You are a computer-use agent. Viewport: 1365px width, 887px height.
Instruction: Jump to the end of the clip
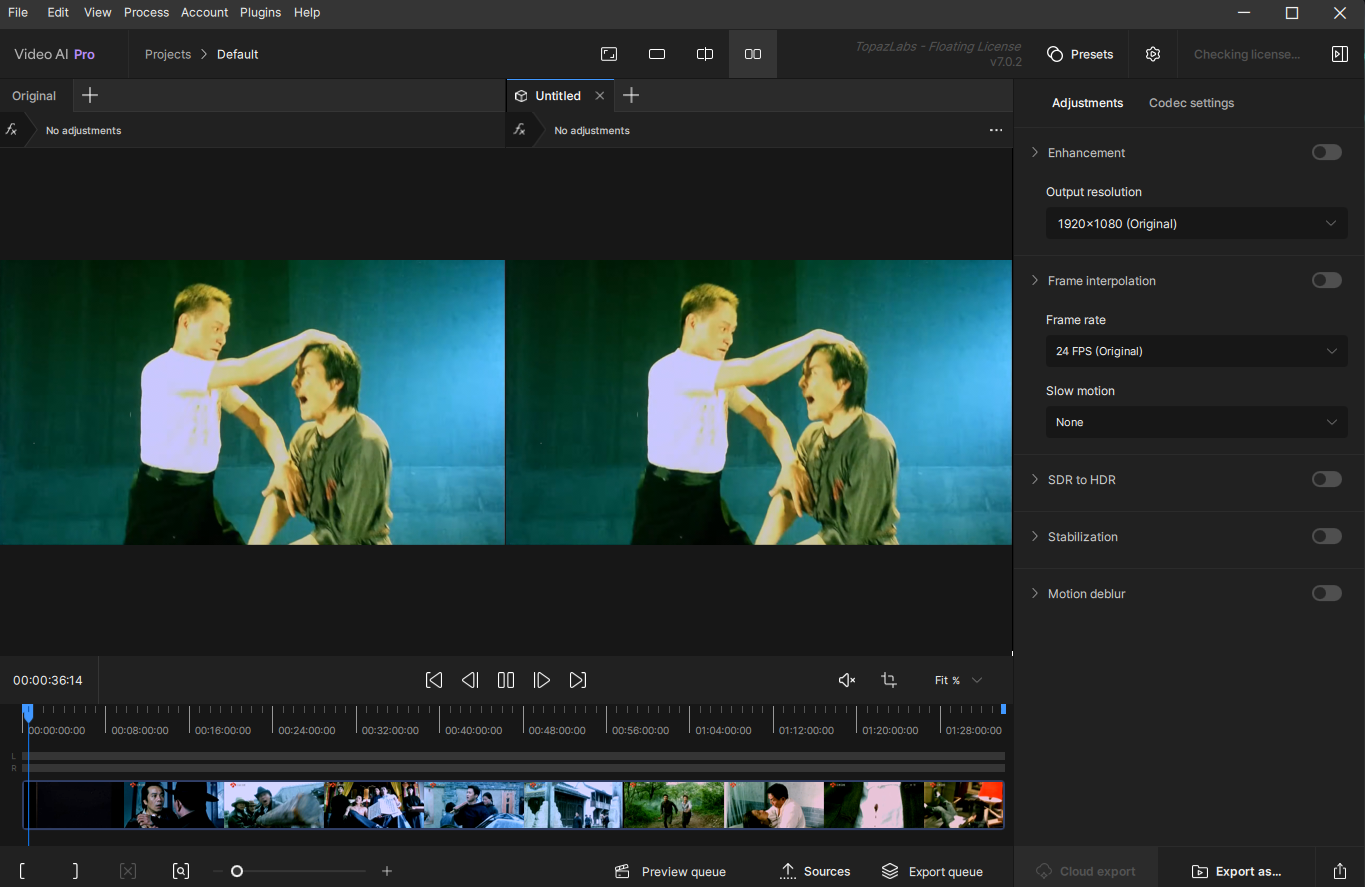point(578,680)
